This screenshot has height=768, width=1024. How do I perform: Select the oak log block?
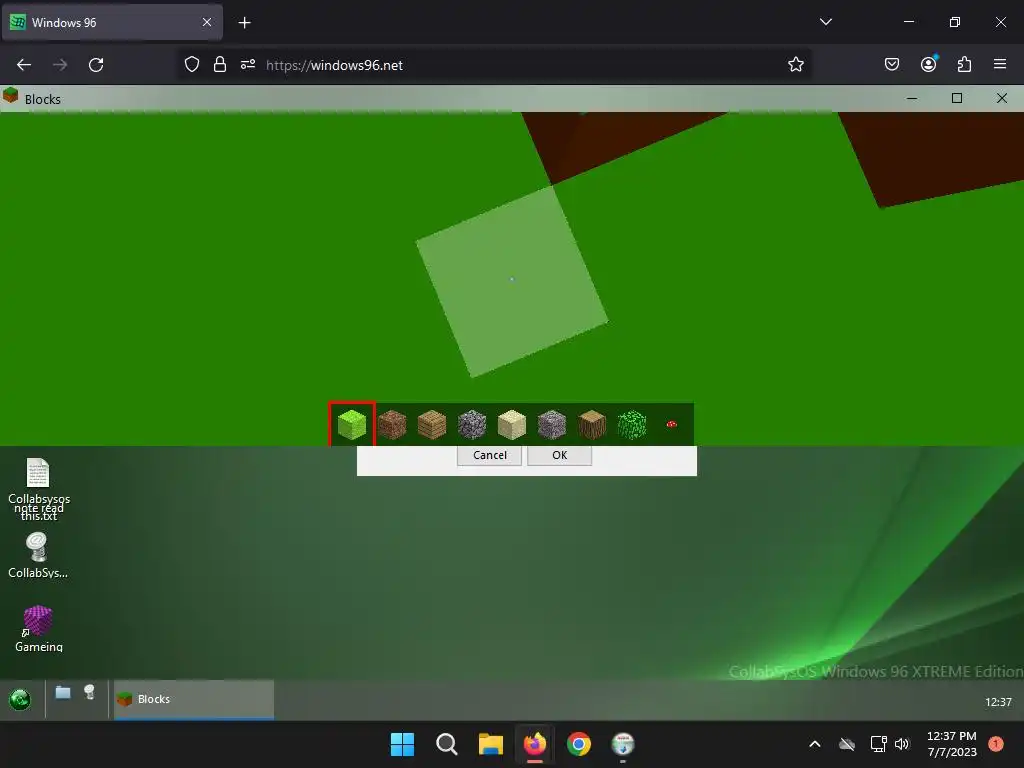tap(592, 424)
